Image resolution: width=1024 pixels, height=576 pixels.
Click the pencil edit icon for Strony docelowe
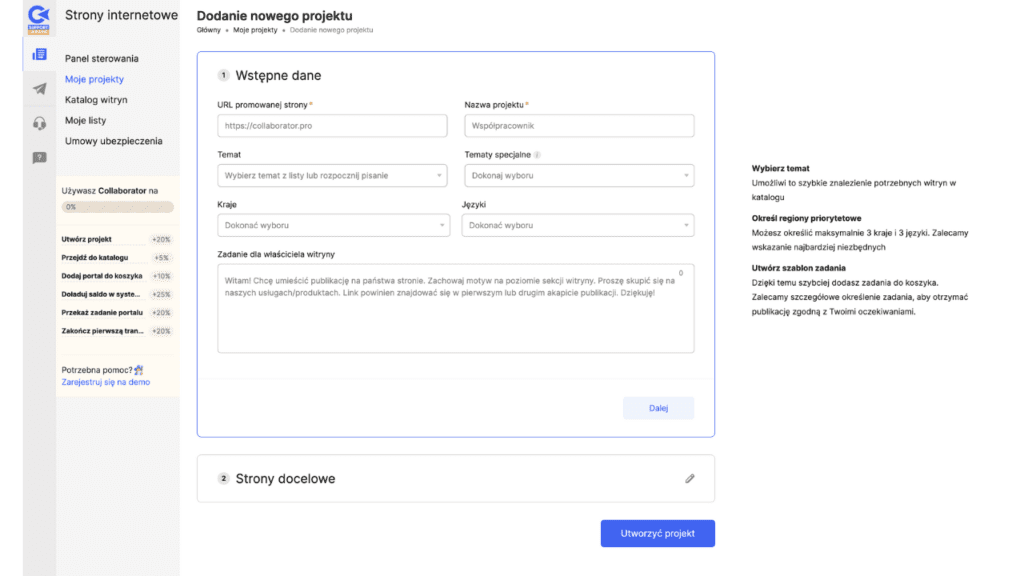point(690,479)
